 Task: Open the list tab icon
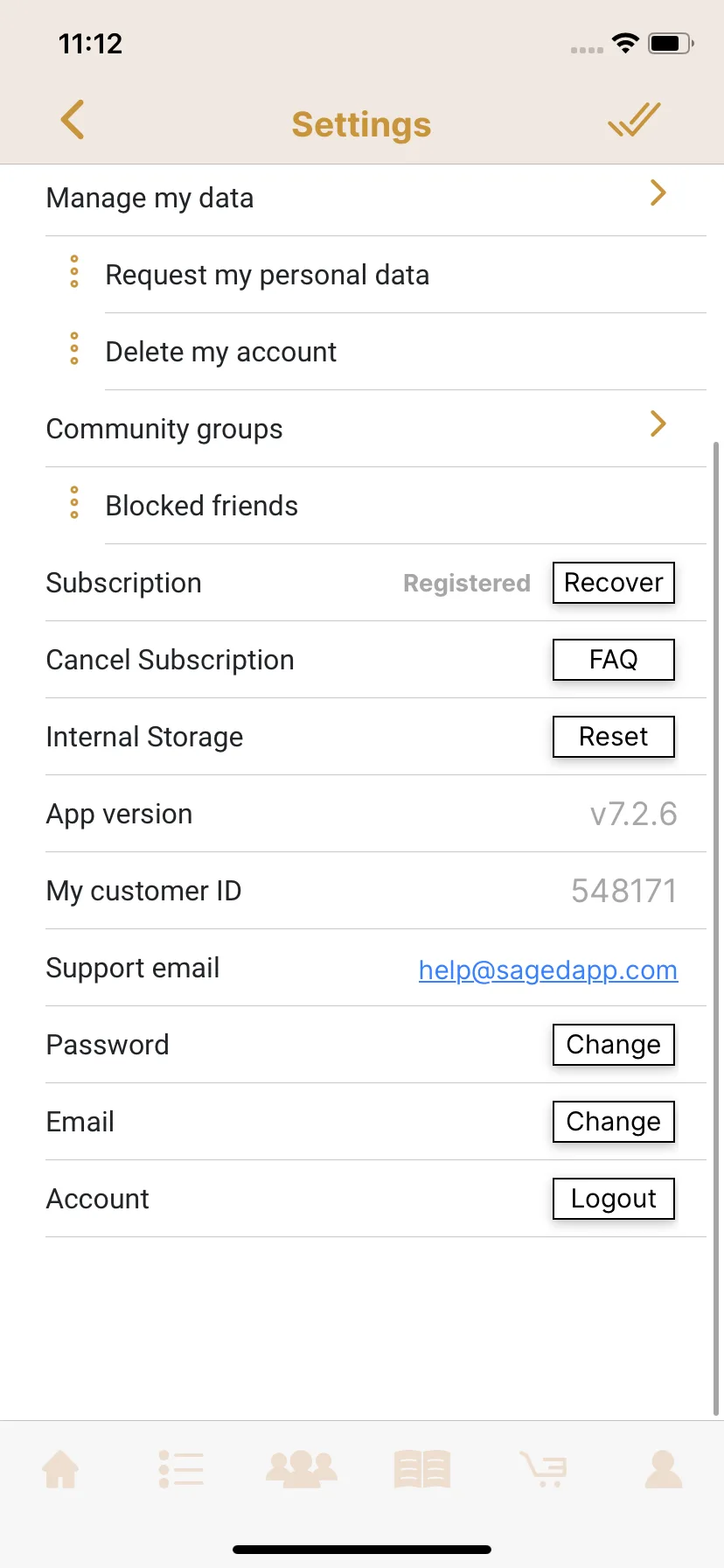click(181, 1469)
